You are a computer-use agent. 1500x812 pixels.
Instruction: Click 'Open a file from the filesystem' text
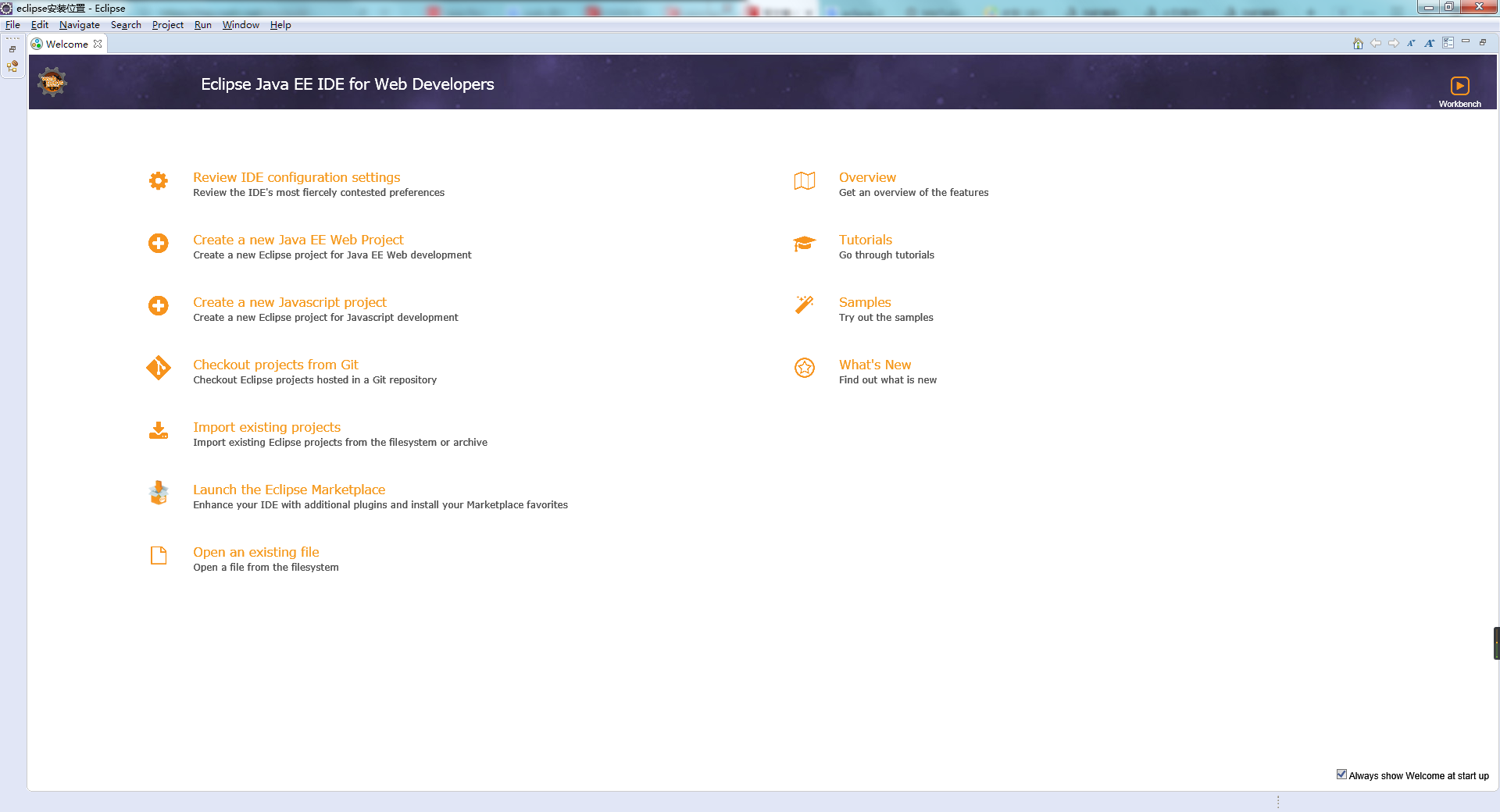point(266,567)
